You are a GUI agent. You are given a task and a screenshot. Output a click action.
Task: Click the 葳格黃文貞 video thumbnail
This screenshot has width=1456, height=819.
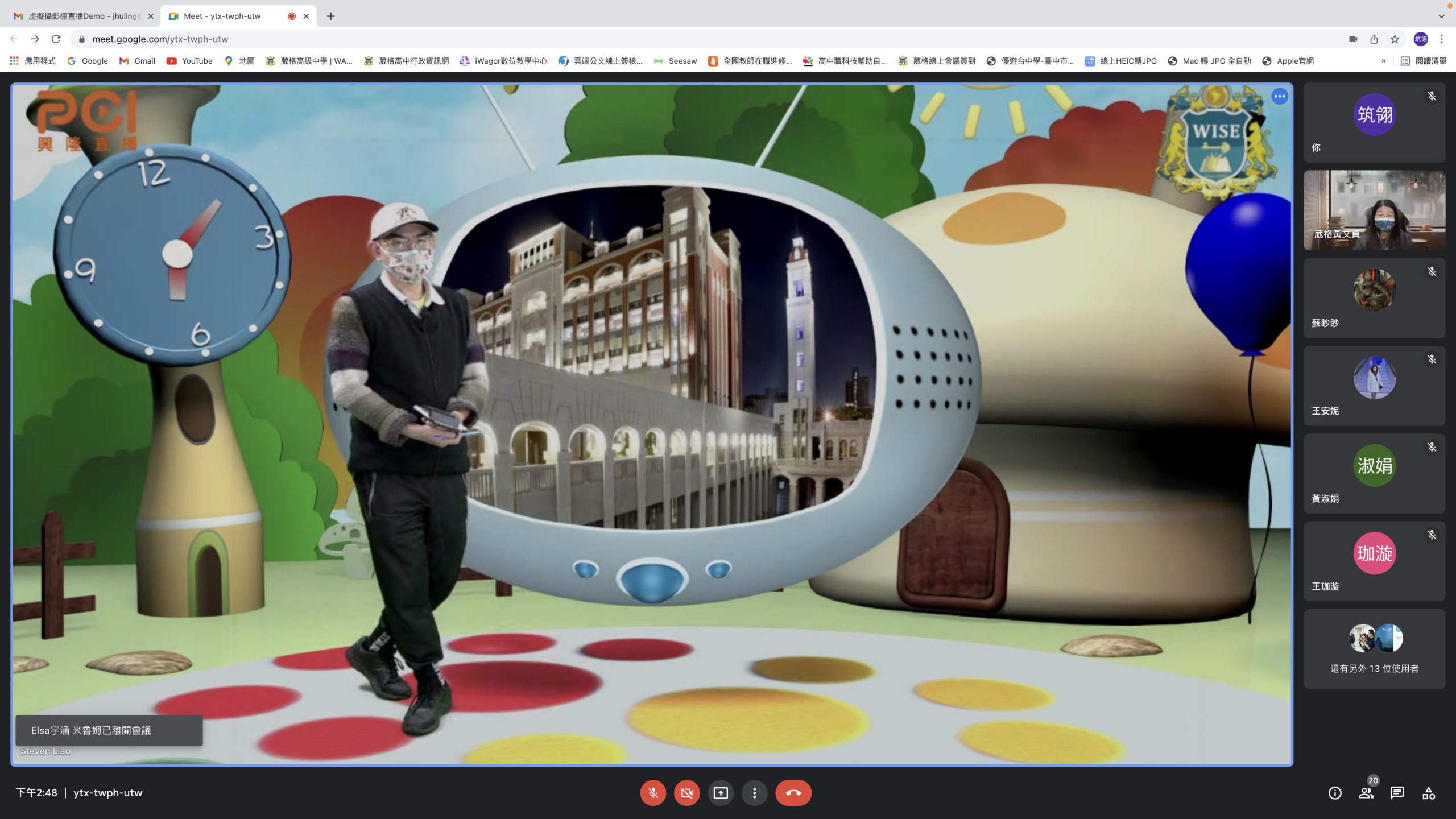(1374, 210)
